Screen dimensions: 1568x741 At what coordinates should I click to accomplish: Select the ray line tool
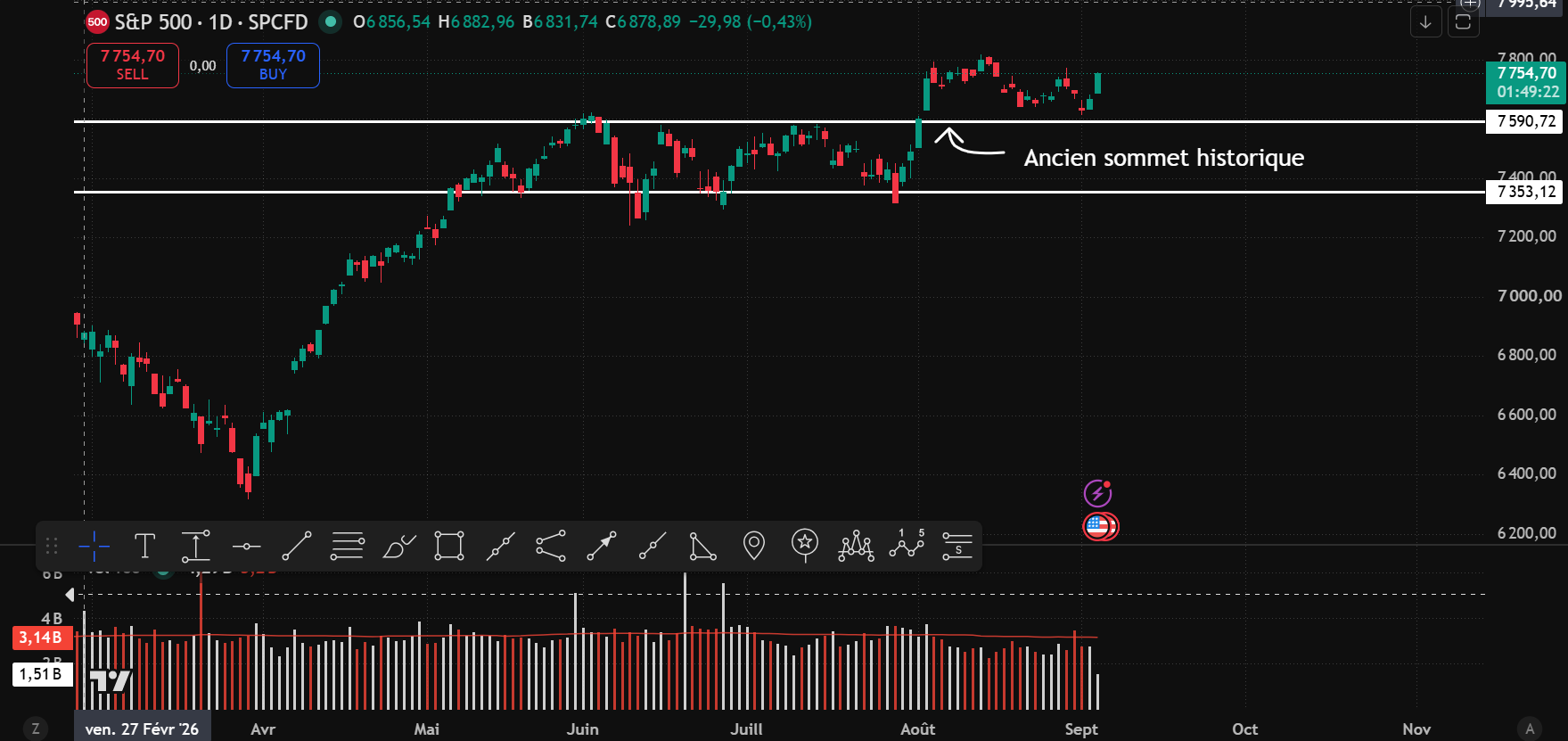pyautogui.click(x=653, y=546)
